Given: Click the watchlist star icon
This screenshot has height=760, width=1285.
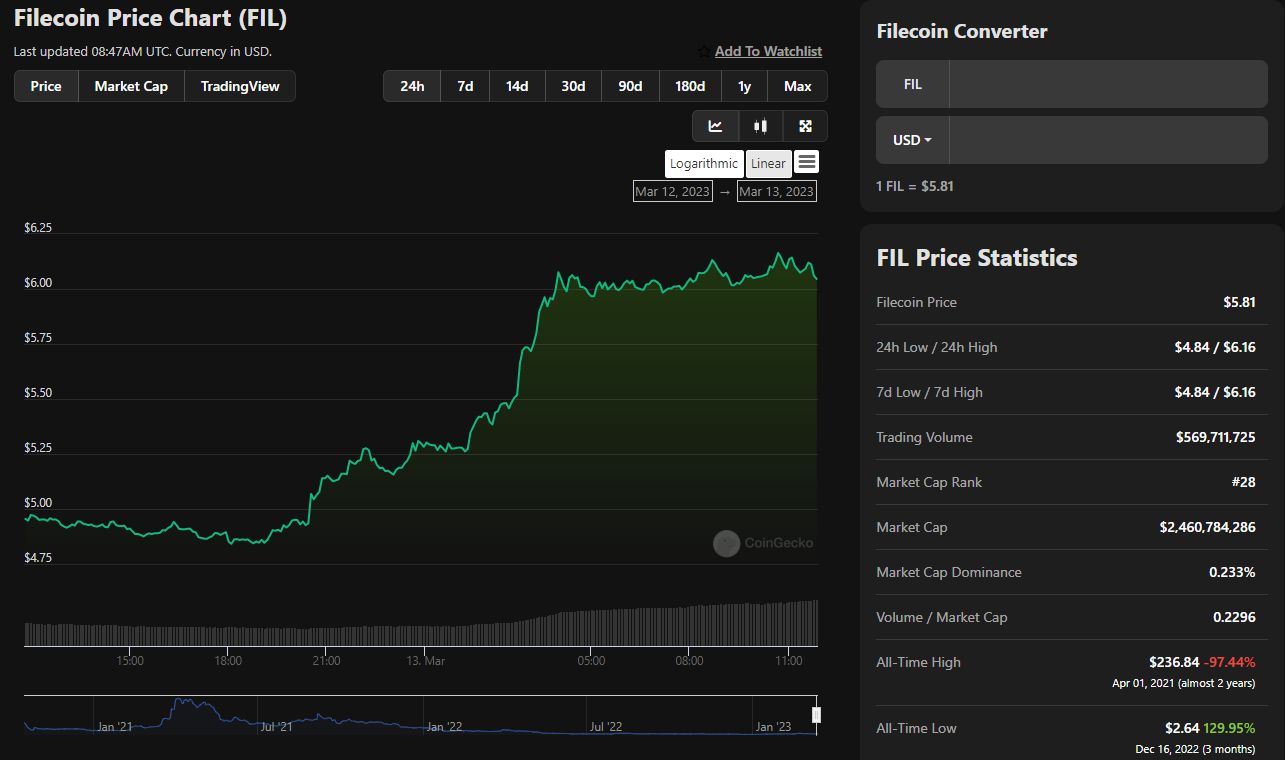Looking at the screenshot, I should (704, 51).
